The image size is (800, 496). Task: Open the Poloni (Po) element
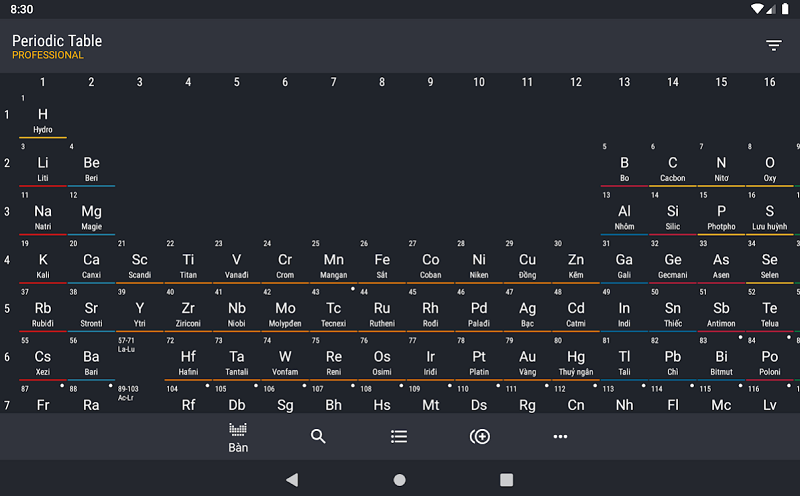[769, 358]
